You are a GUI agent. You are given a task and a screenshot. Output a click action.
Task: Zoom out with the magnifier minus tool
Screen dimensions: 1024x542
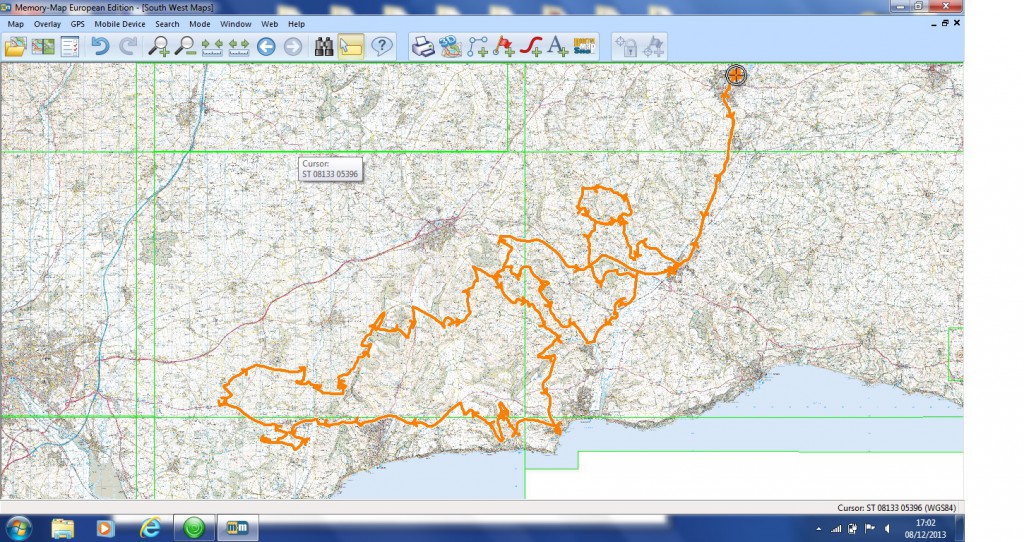[x=185, y=46]
